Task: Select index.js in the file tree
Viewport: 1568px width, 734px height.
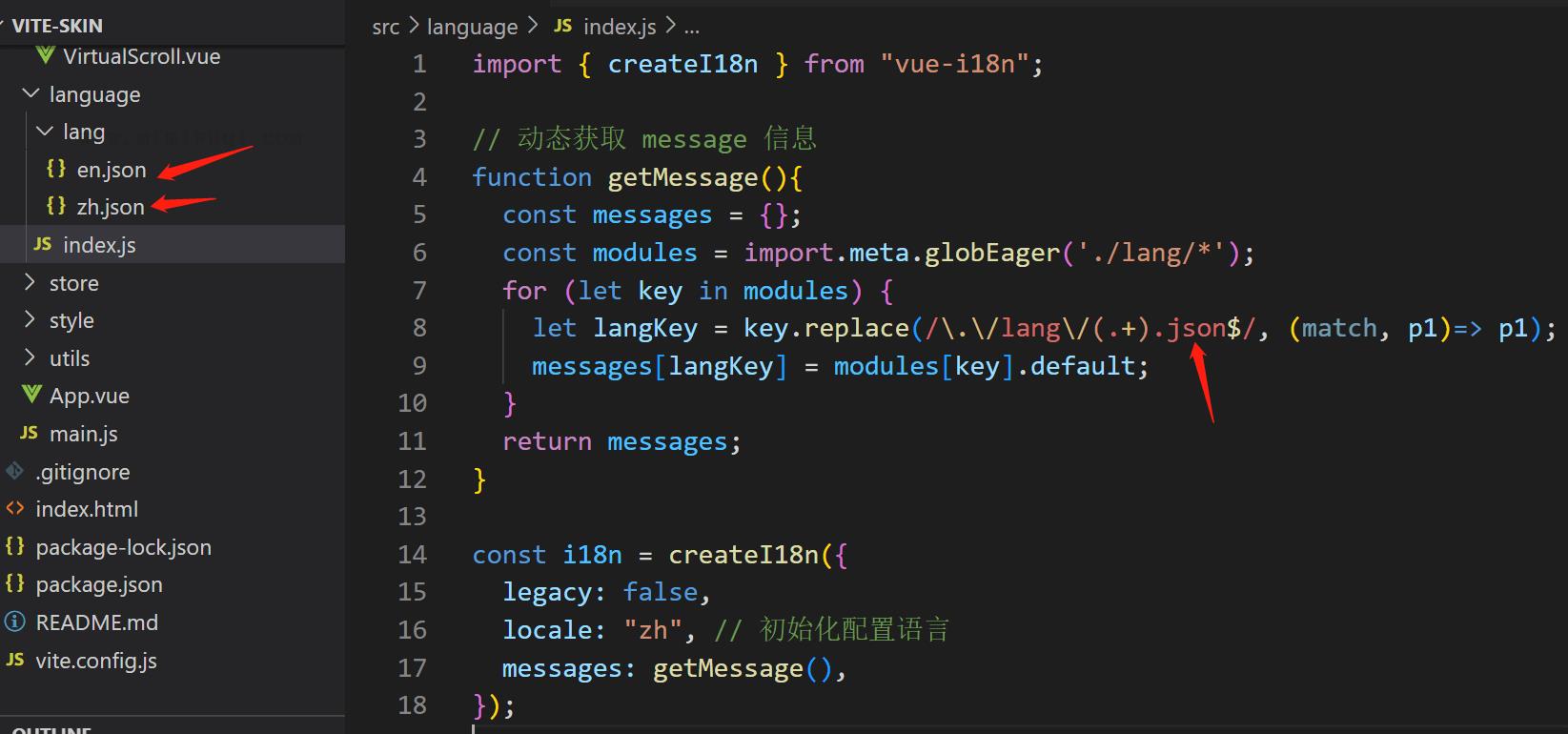Action: 99,245
